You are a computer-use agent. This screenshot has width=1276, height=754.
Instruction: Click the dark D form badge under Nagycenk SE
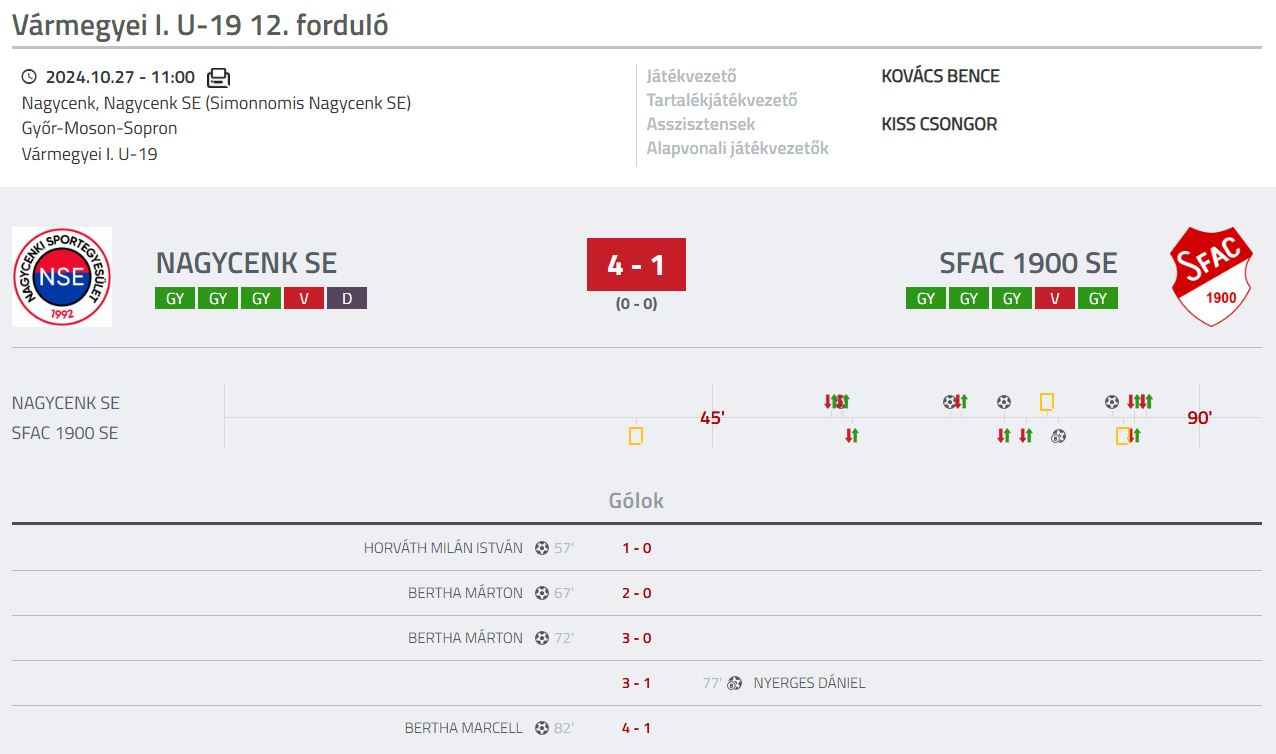(x=347, y=298)
